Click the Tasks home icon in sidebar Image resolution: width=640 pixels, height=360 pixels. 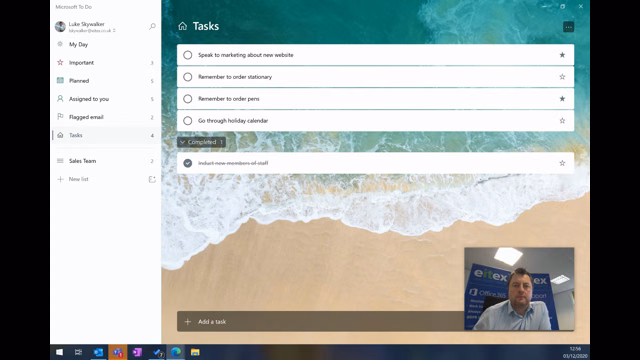[x=60, y=135]
